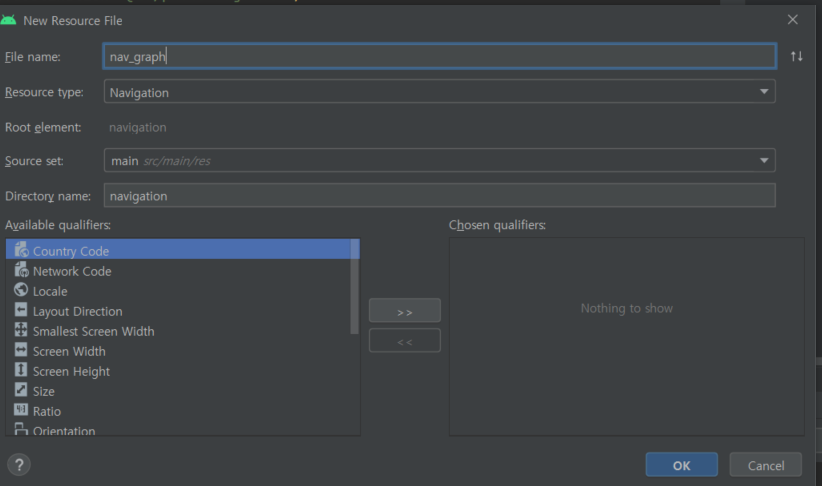Viewport: 822px width, 486px height.
Task: Click the sort arrows icon beside File name
Action: pyautogui.click(x=796, y=56)
